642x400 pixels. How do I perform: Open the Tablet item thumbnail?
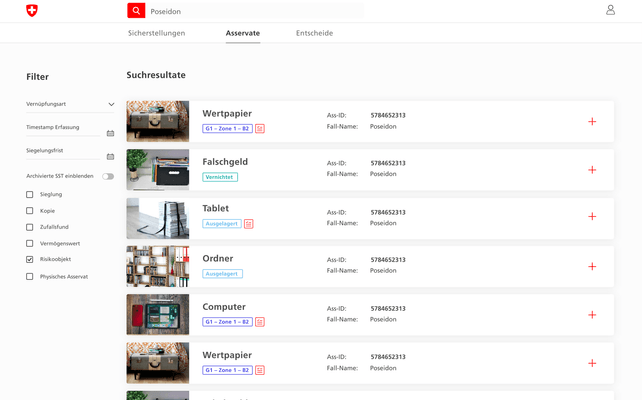coord(157,218)
